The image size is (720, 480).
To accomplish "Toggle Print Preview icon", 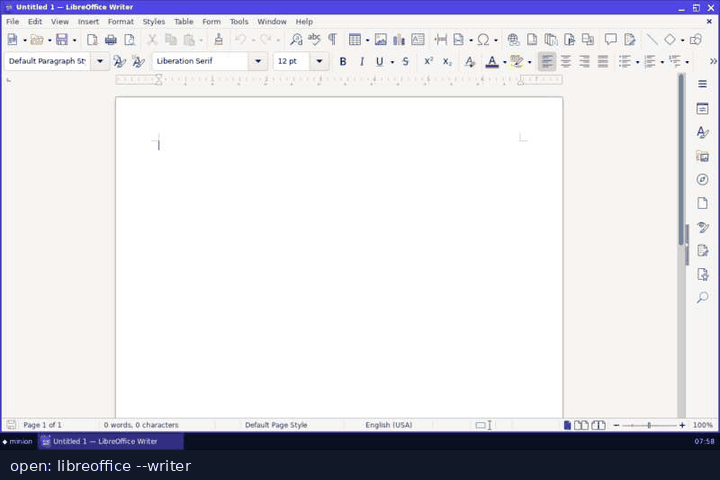I will click(x=129, y=40).
